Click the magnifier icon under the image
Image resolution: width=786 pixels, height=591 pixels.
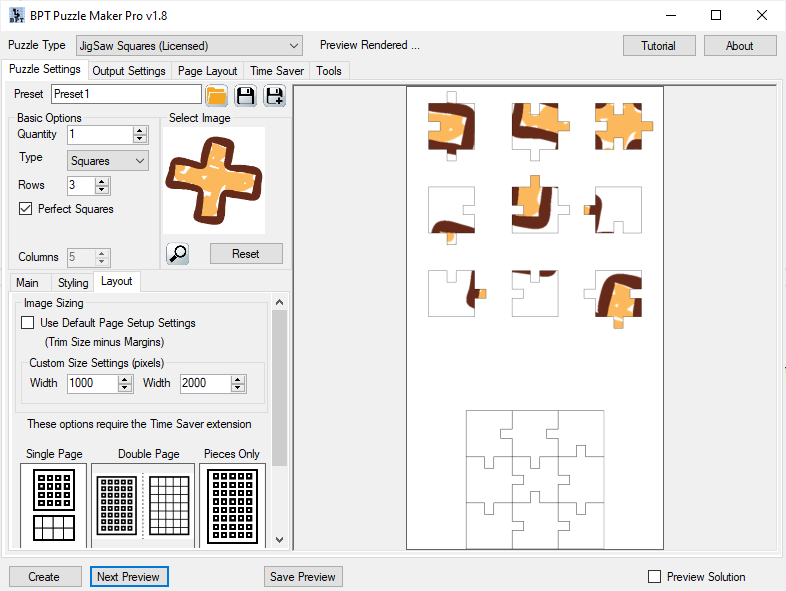point(178,253)
